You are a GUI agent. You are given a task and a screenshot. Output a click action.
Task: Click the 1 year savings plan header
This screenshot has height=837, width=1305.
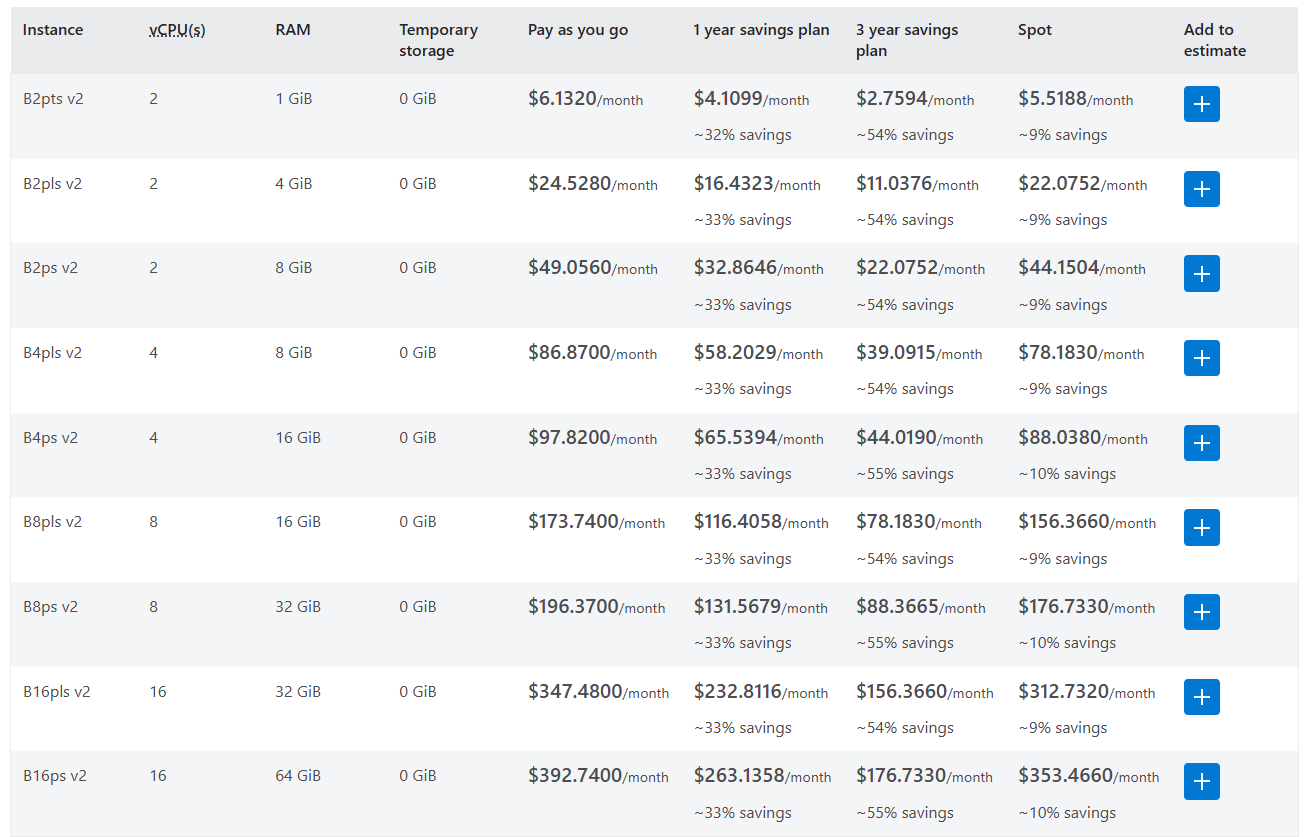[761, 30]
